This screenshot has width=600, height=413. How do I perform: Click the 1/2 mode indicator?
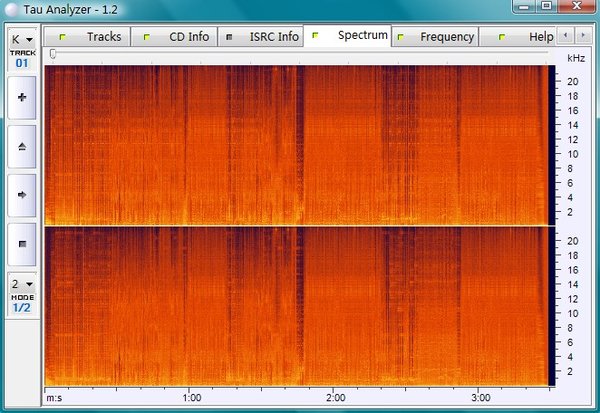pos(21,307)
